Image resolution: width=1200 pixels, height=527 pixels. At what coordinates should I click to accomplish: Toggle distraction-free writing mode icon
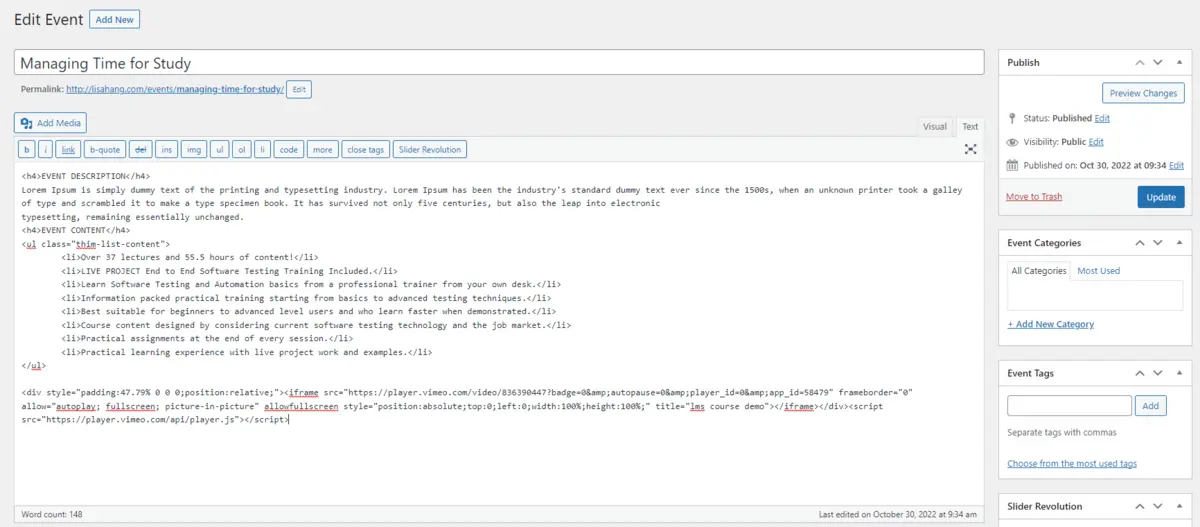click(x=970, y=149)
